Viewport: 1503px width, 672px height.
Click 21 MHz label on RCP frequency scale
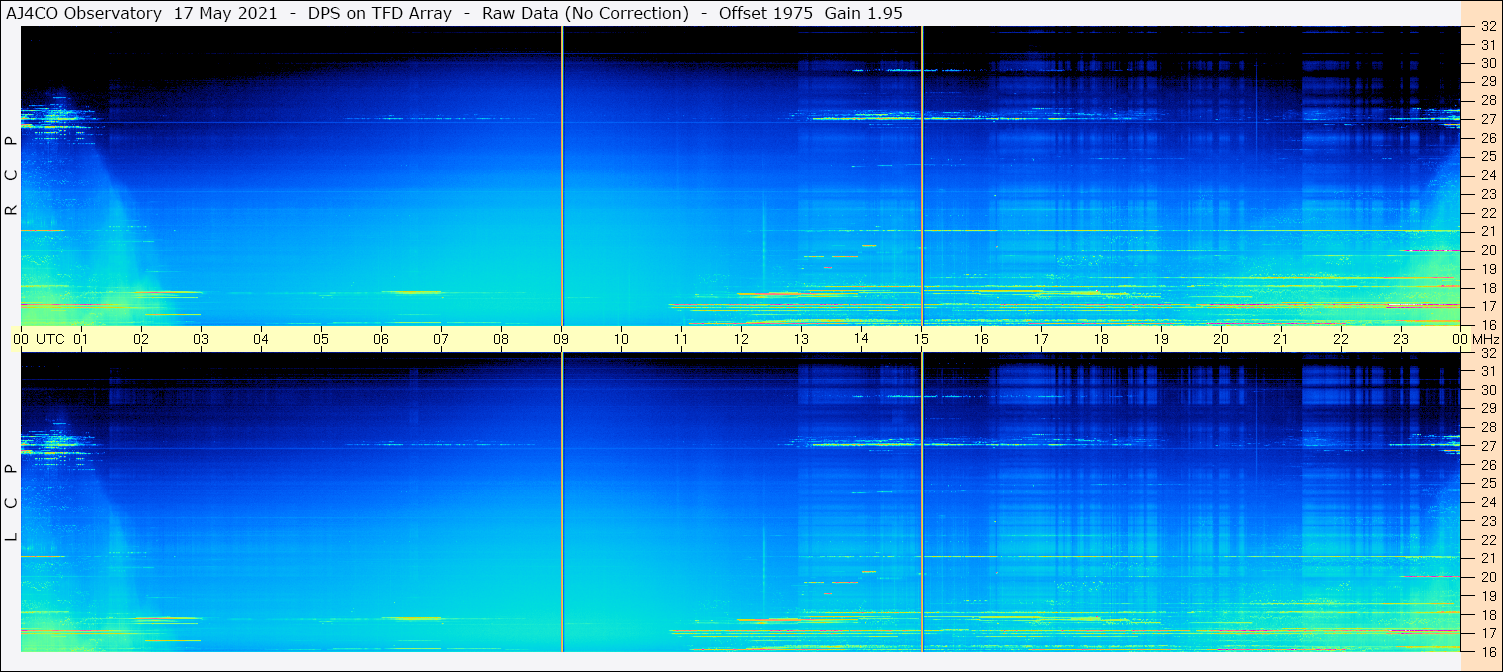click(x=1487, y=232)
